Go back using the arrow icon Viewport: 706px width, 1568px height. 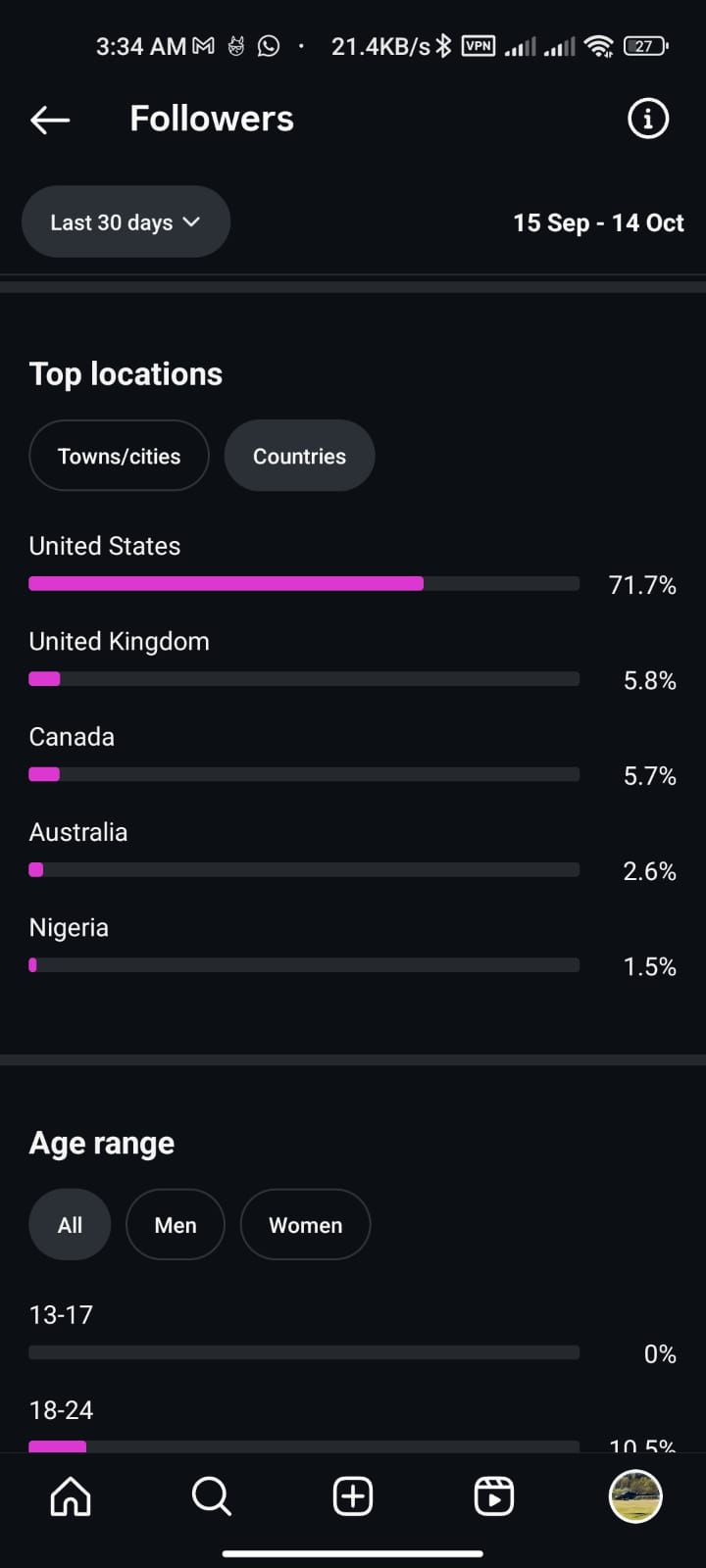pos(50,120)
